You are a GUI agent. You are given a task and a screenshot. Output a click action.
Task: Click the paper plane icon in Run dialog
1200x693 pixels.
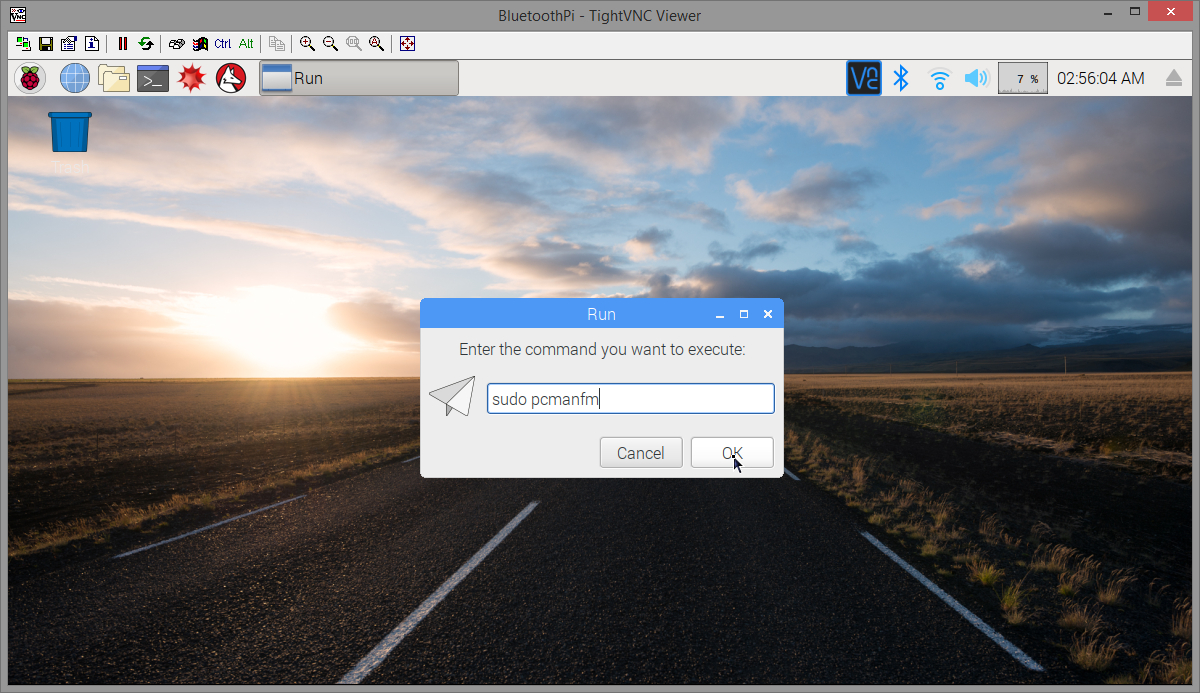452,396
